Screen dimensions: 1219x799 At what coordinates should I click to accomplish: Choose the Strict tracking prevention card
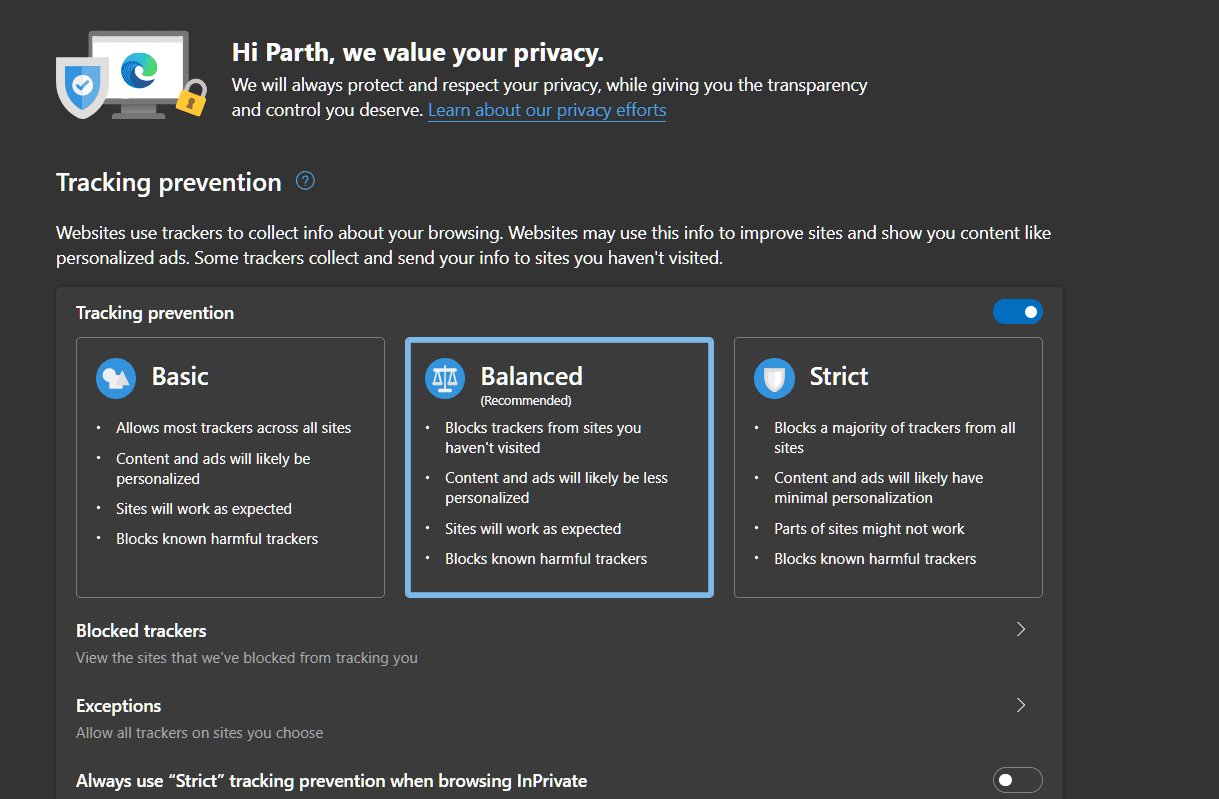[888, 467]
